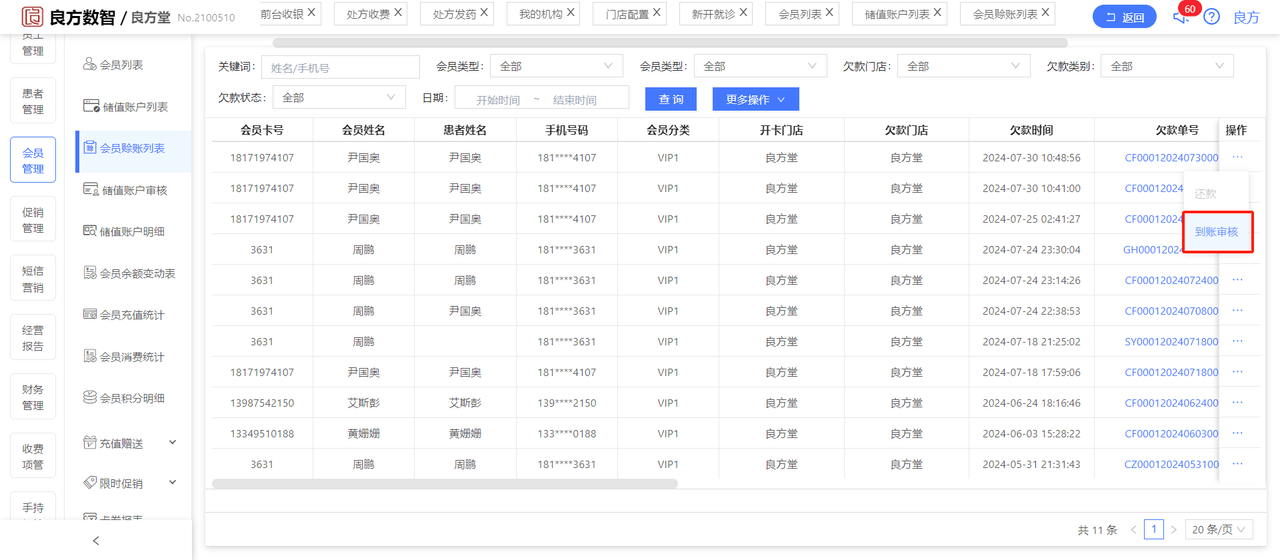The width and height of the screenshot is (1280, 560).
Task: Close the 新开就诊 tab
Action: point(744,13)
